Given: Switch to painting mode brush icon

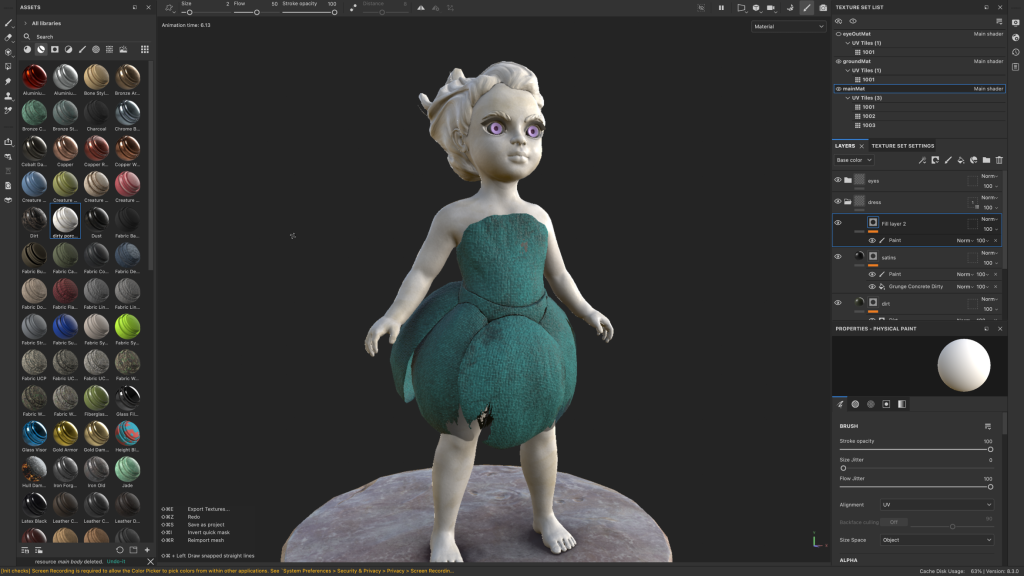Looking at the screenshot, I should (x=807, y=8).
